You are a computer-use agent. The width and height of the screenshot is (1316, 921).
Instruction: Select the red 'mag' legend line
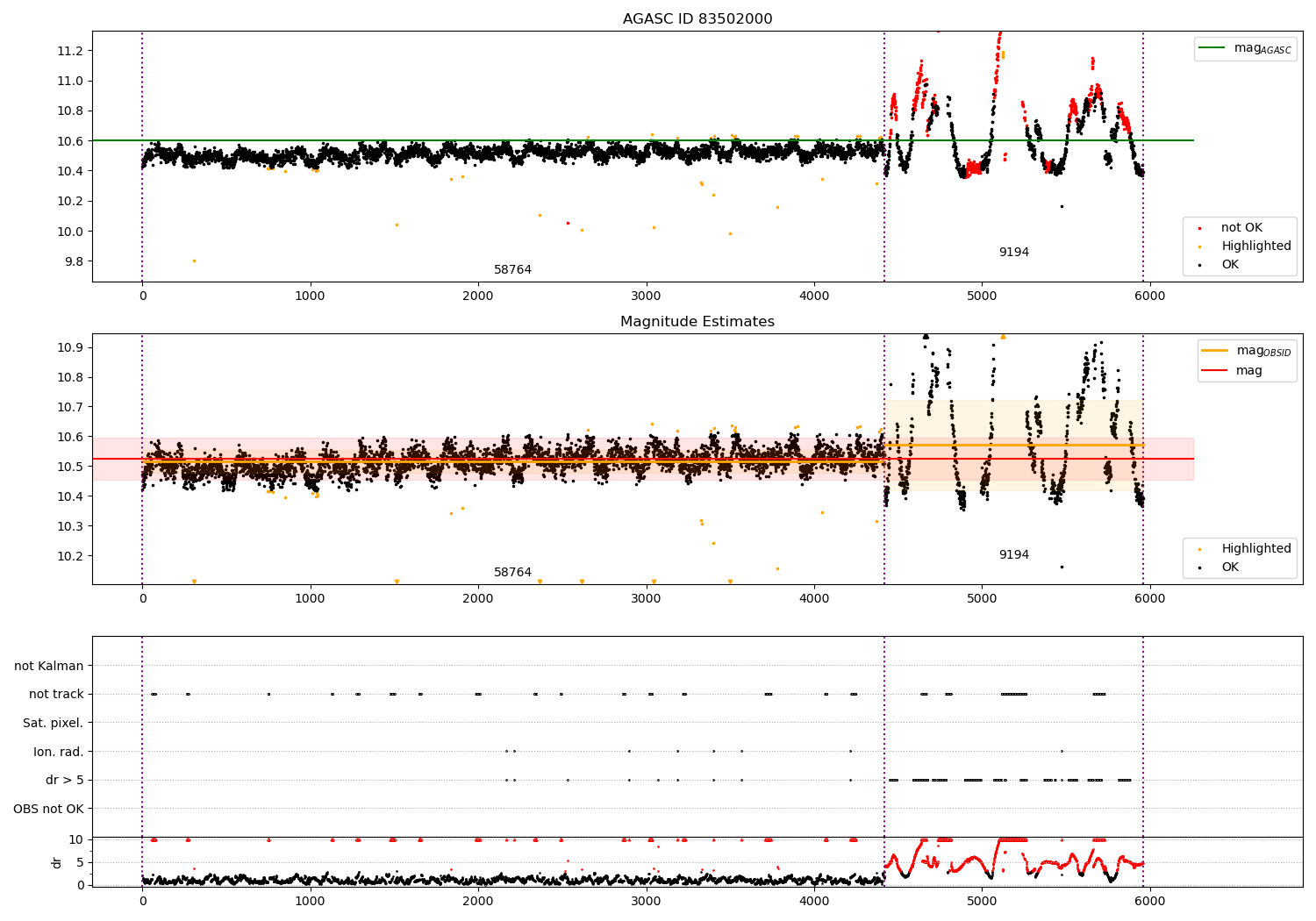[1215, 371]
